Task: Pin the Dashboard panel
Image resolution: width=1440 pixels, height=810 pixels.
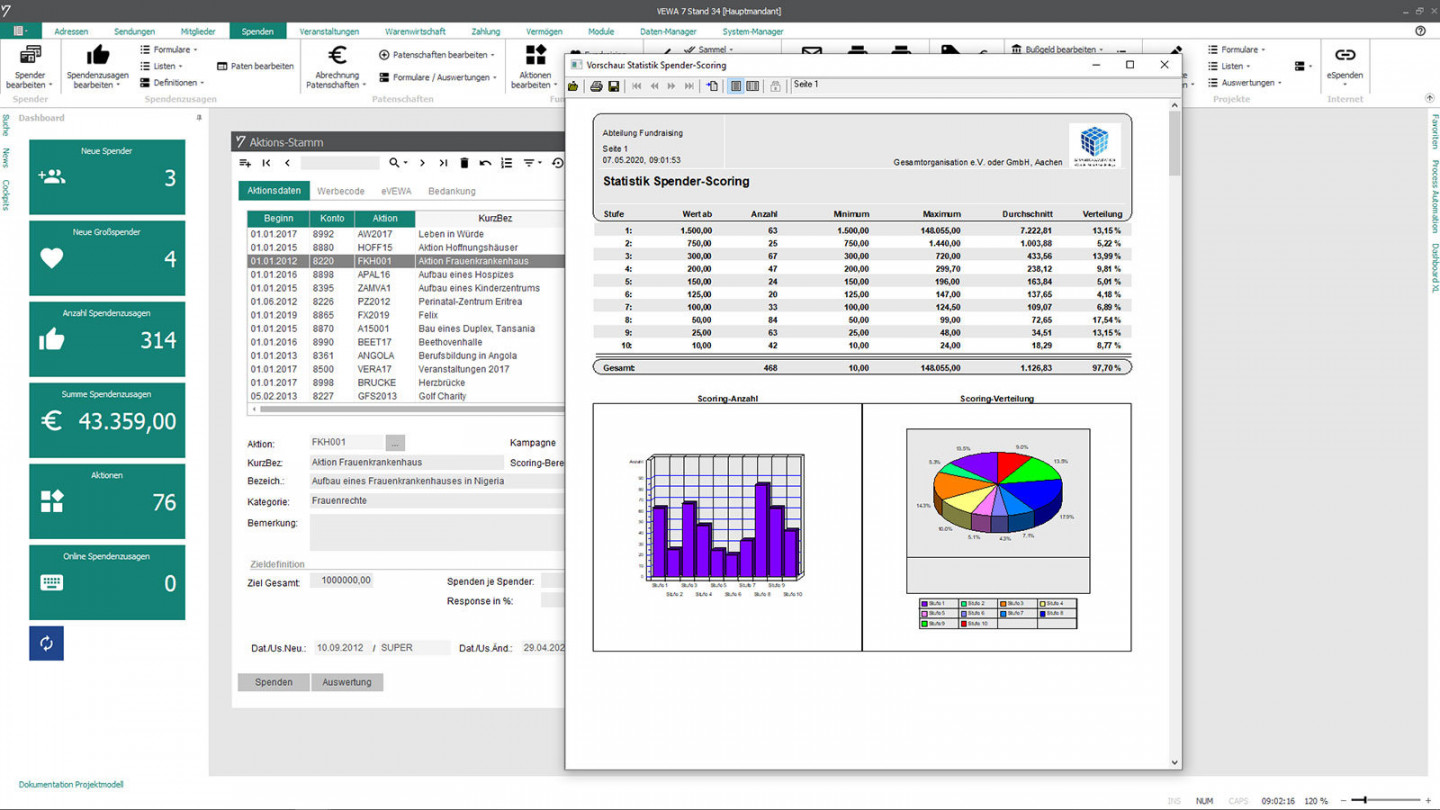Action: pos(199,118)
